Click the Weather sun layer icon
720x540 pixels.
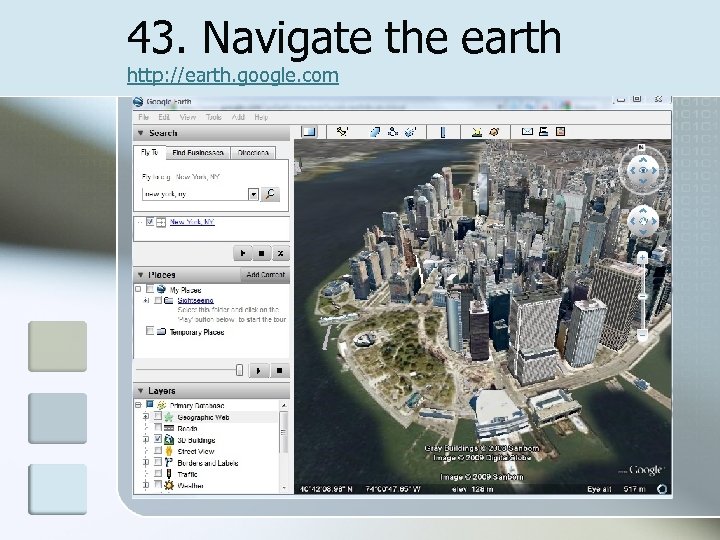(x=169, y=485)
